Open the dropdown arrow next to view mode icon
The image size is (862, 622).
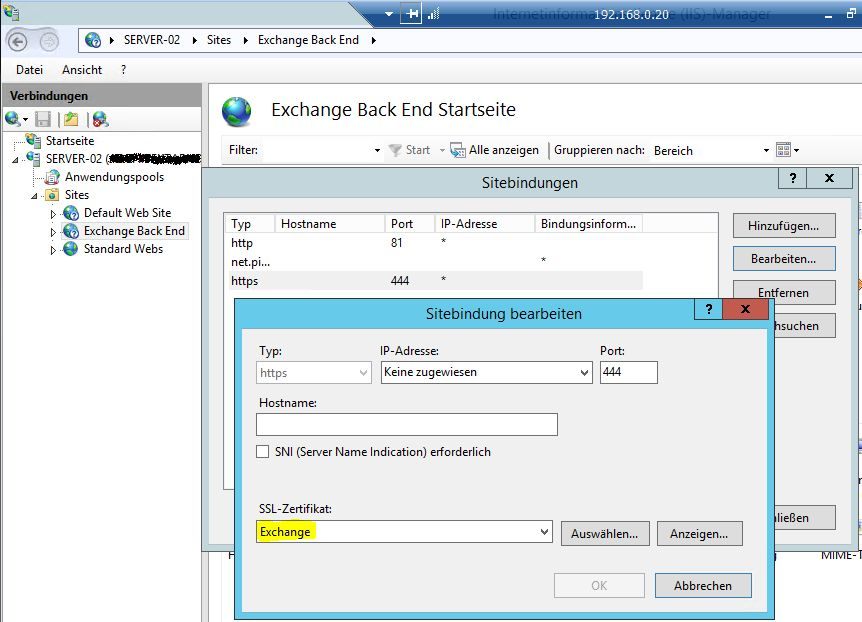pos(797,150)
